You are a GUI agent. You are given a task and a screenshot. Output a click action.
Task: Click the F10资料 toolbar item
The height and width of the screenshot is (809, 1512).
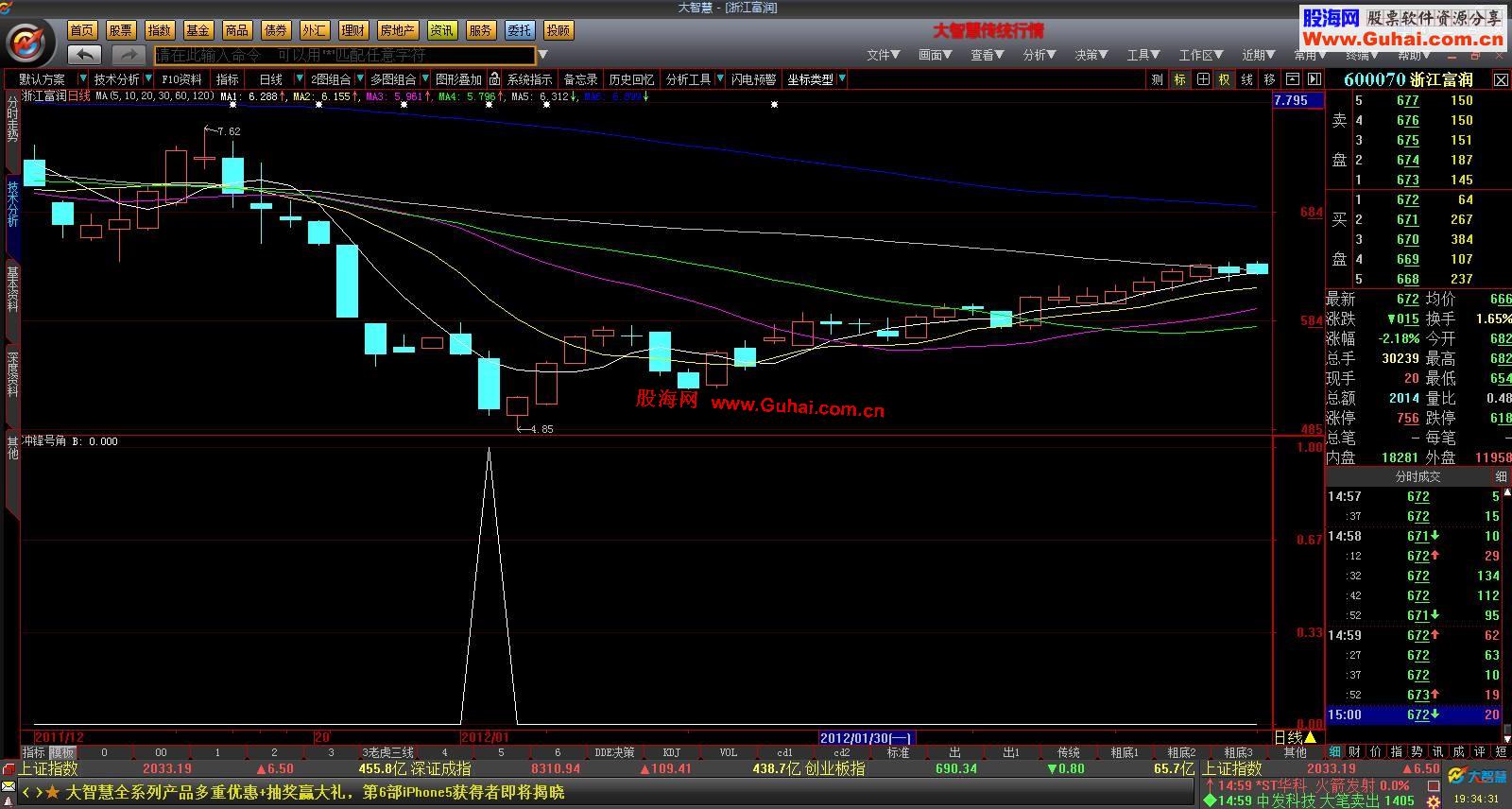182,79
